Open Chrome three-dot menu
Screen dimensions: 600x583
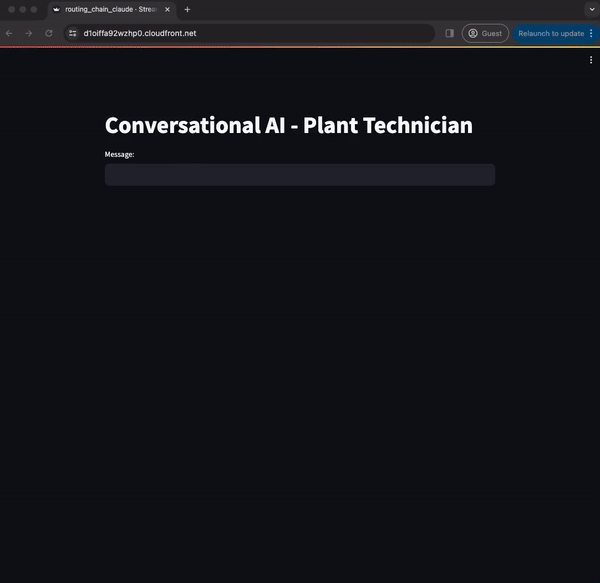591,34
